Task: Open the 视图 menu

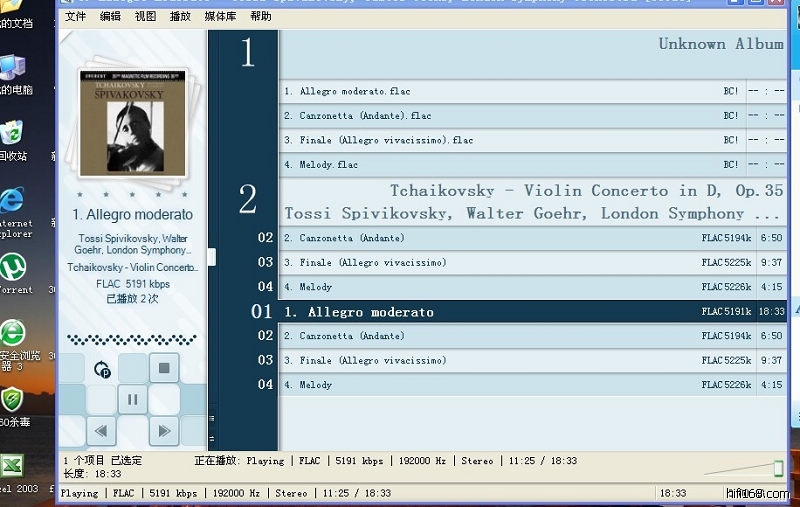Action: (145, 17)
